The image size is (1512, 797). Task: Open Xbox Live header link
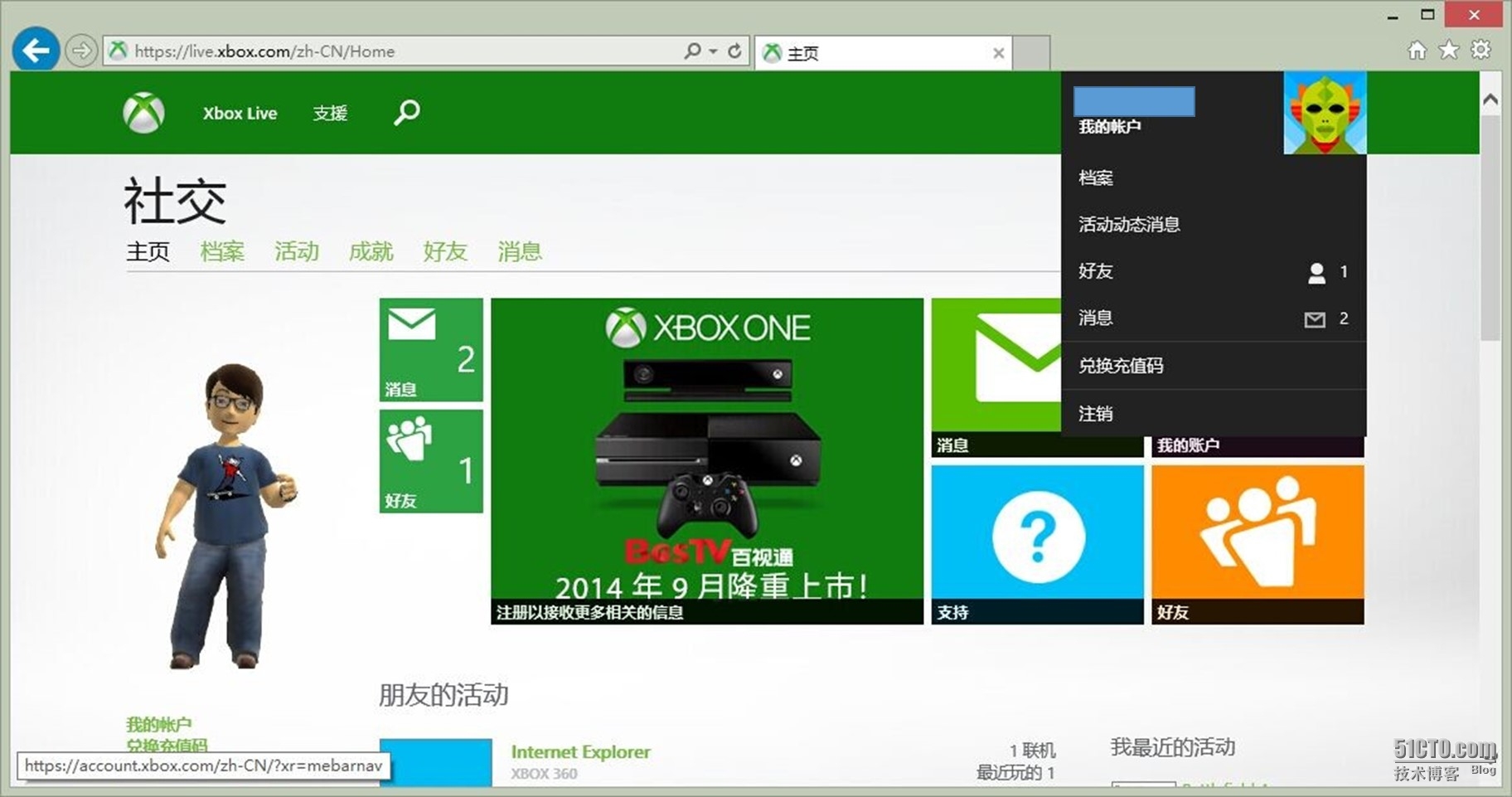[240, 113]
